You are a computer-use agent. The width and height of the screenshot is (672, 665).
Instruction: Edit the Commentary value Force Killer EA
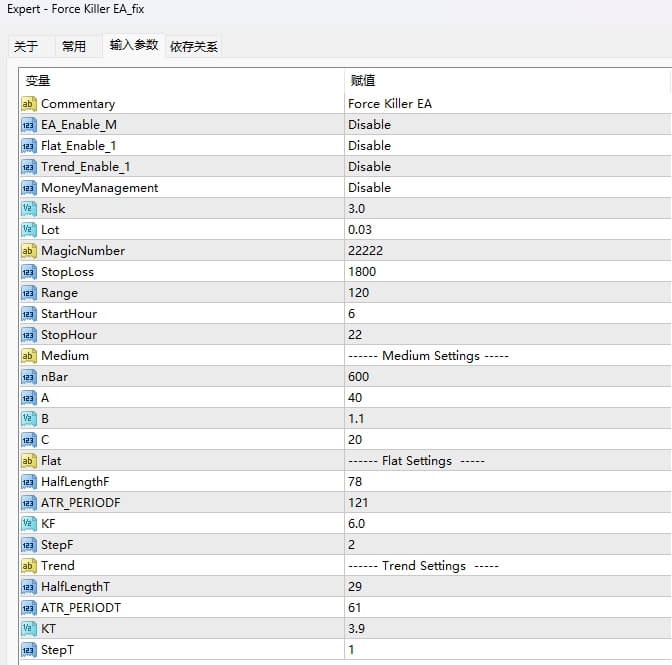(x=508, y=104)
